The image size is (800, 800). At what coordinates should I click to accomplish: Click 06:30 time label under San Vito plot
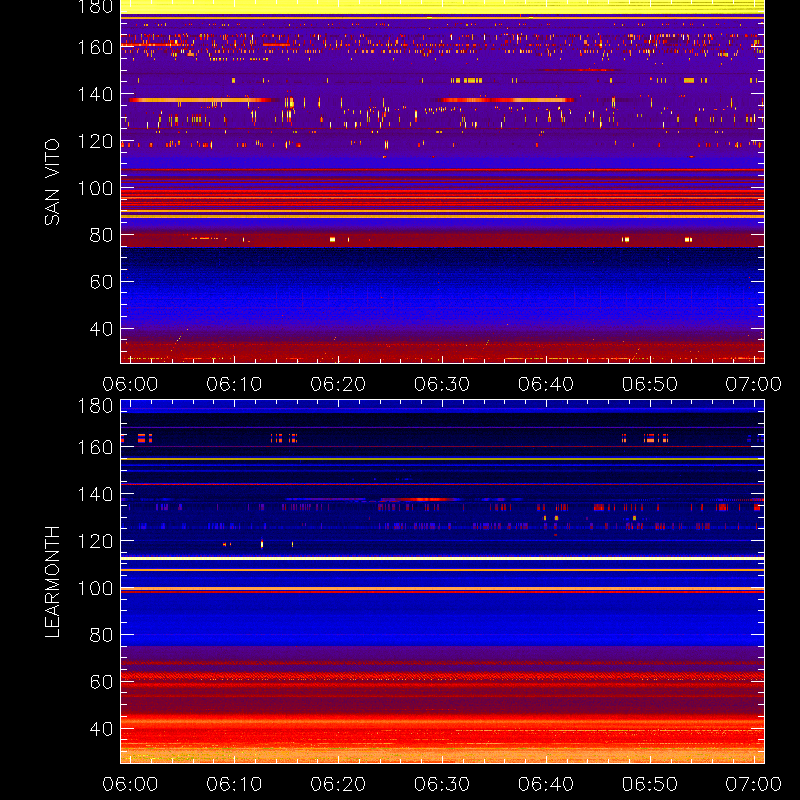(442, 384)
